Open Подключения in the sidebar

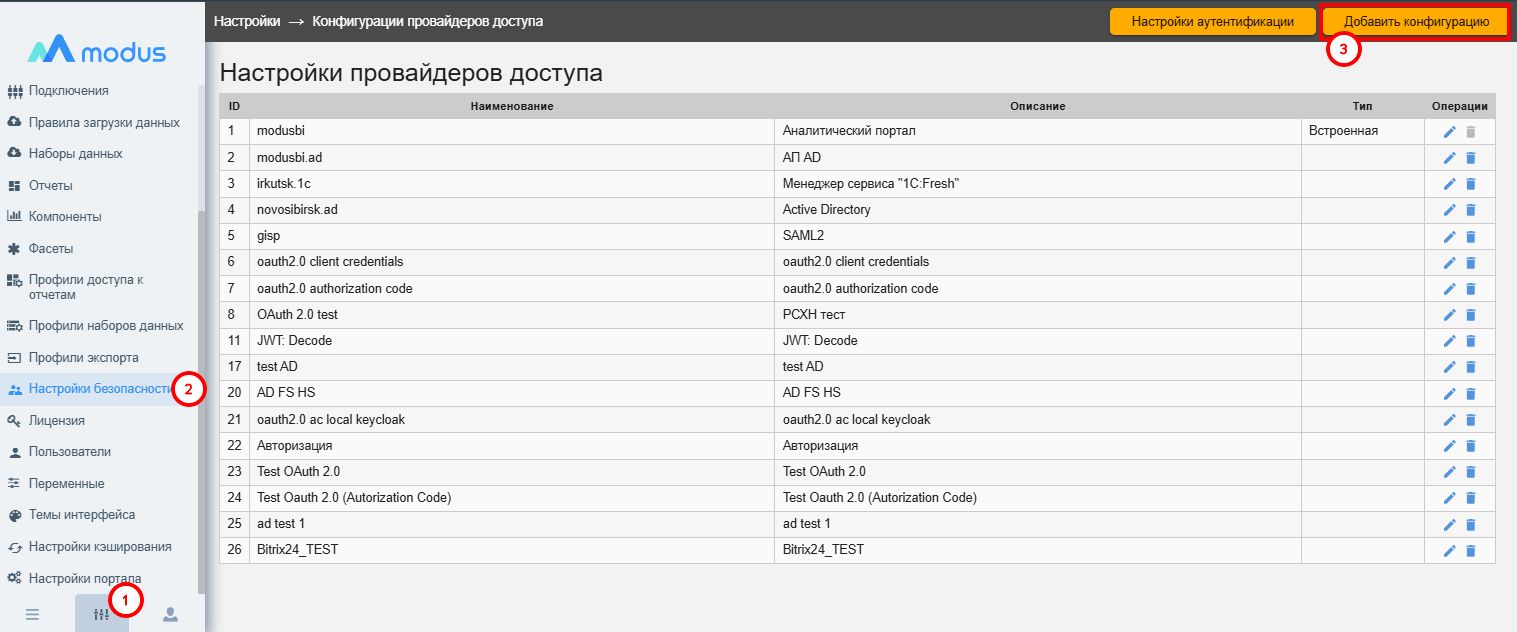click(68, 91)
